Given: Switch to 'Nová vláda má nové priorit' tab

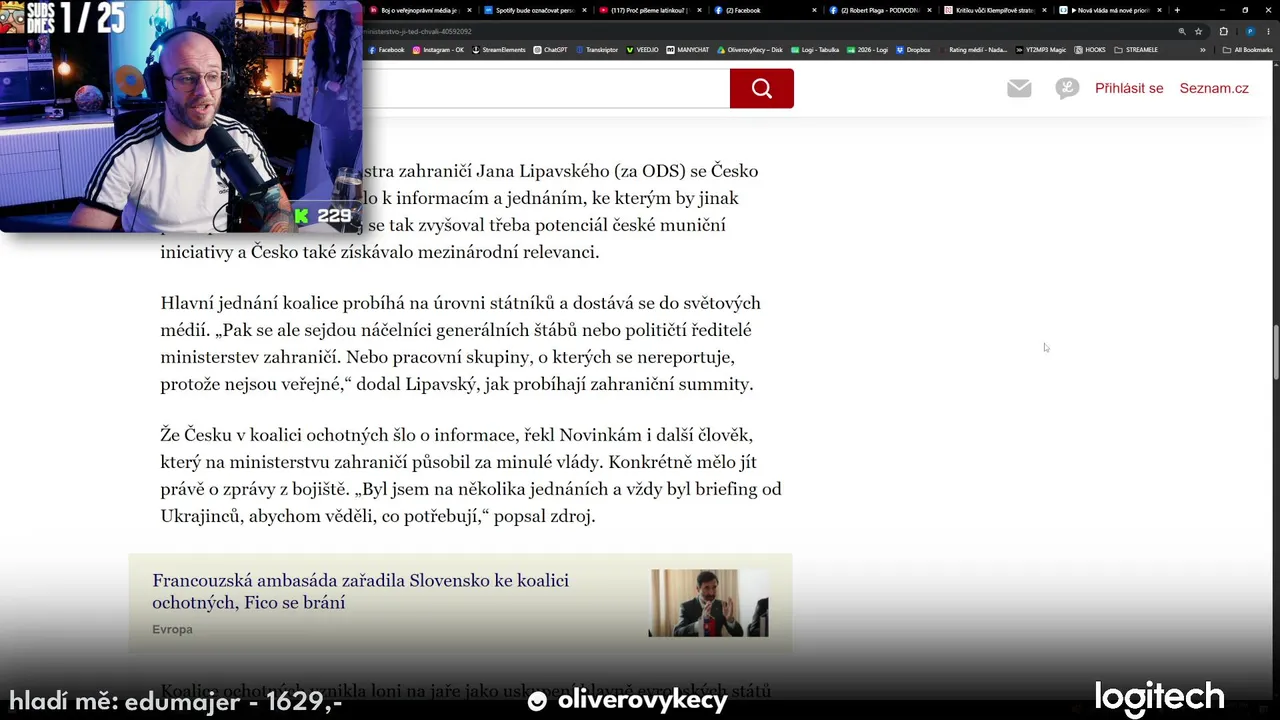Looking at the screenshot, I should click(x=1108, y=10).
